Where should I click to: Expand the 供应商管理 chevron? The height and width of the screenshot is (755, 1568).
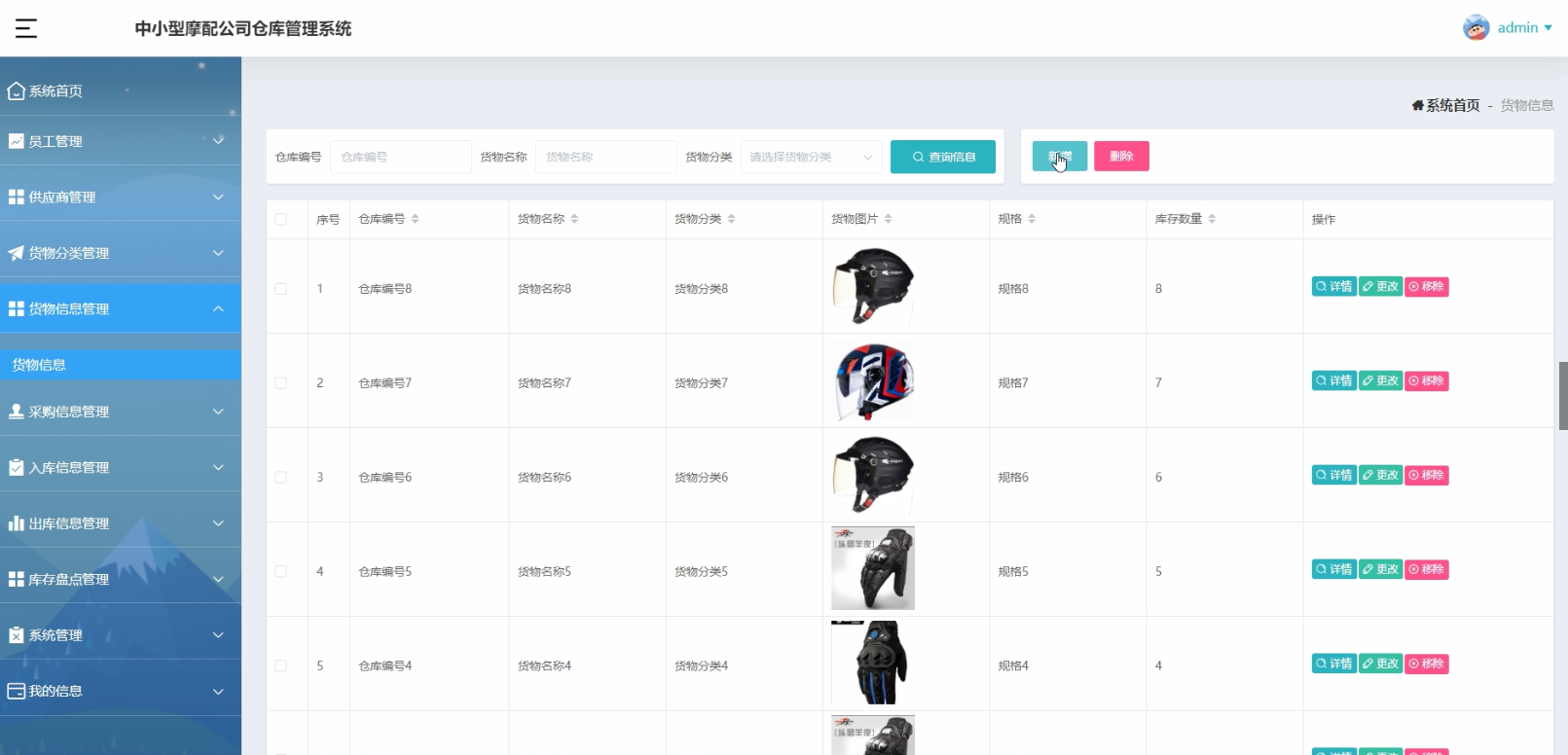[x=218, y=197]
